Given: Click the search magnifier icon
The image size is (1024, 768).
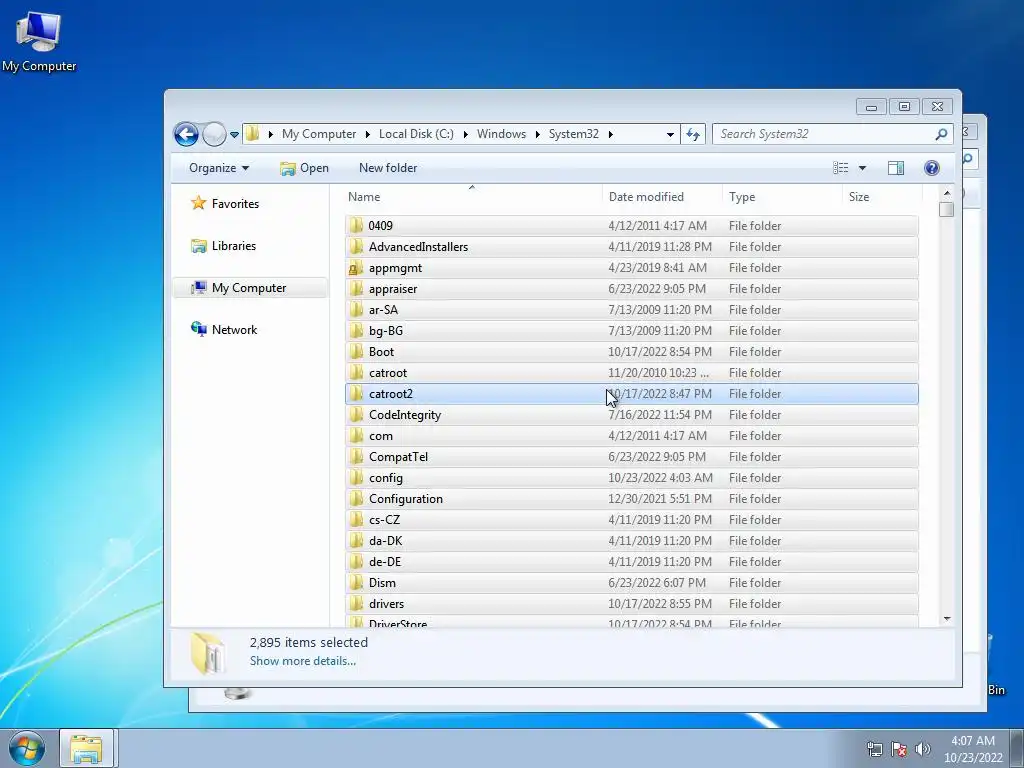Looking at the screenshot, I should tap(941, 134).
